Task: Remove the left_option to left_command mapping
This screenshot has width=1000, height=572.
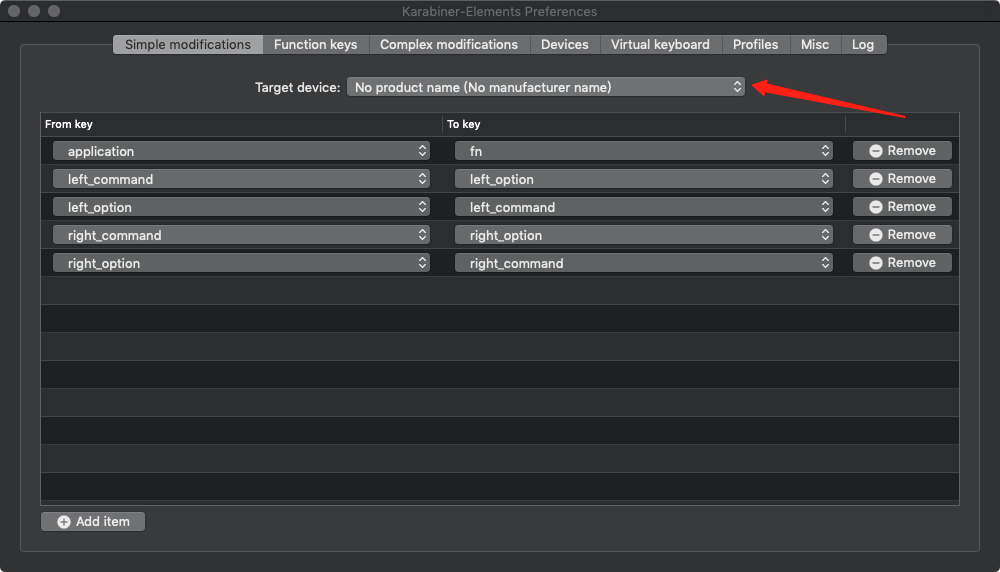Action: pos(902,207)
